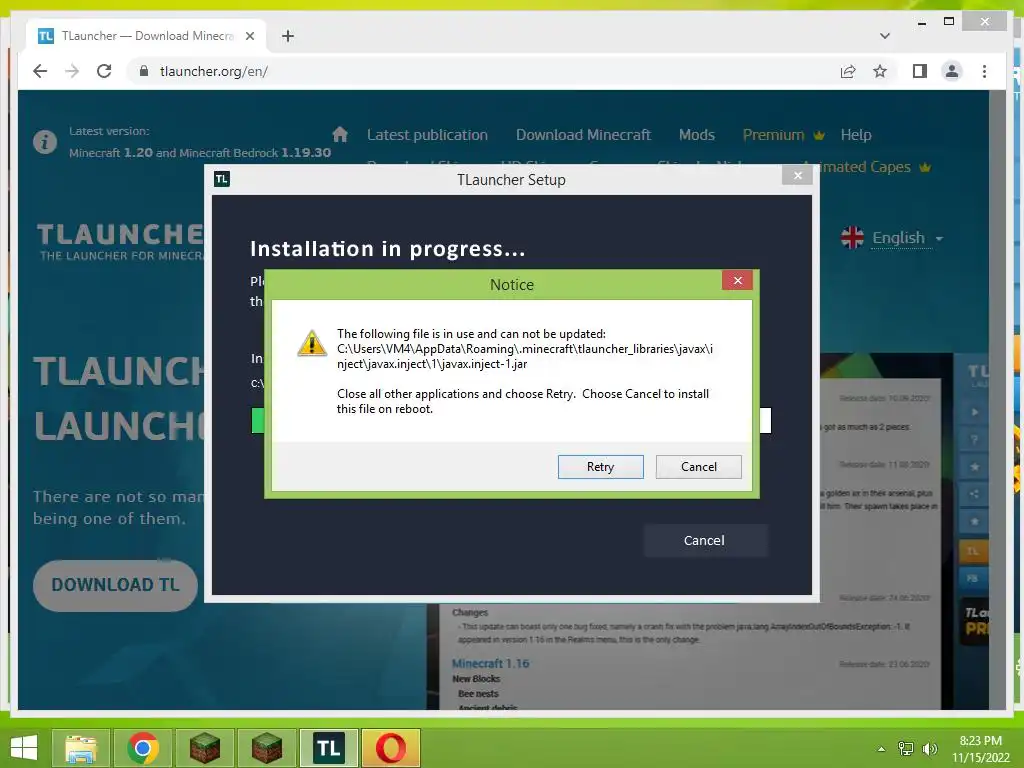
Task: Click Cancel in the Notice dialog
Action: click(x=698, y=467)
